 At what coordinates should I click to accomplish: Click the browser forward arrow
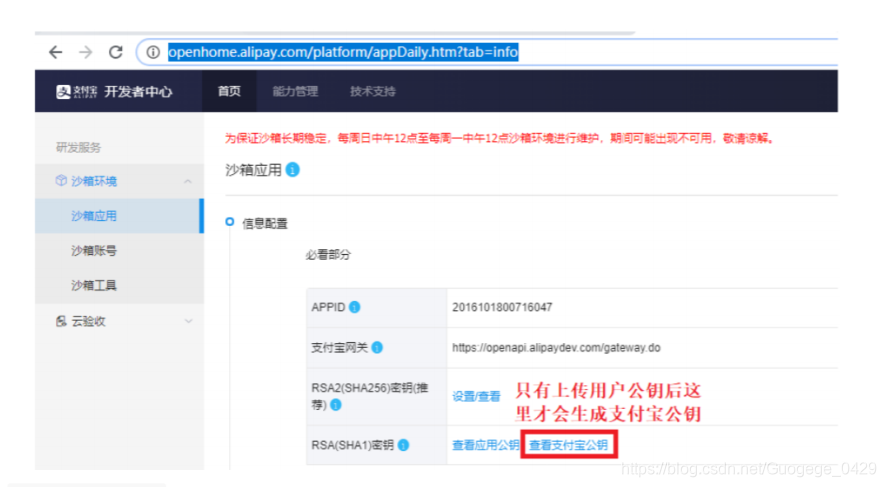coord(85,52)
